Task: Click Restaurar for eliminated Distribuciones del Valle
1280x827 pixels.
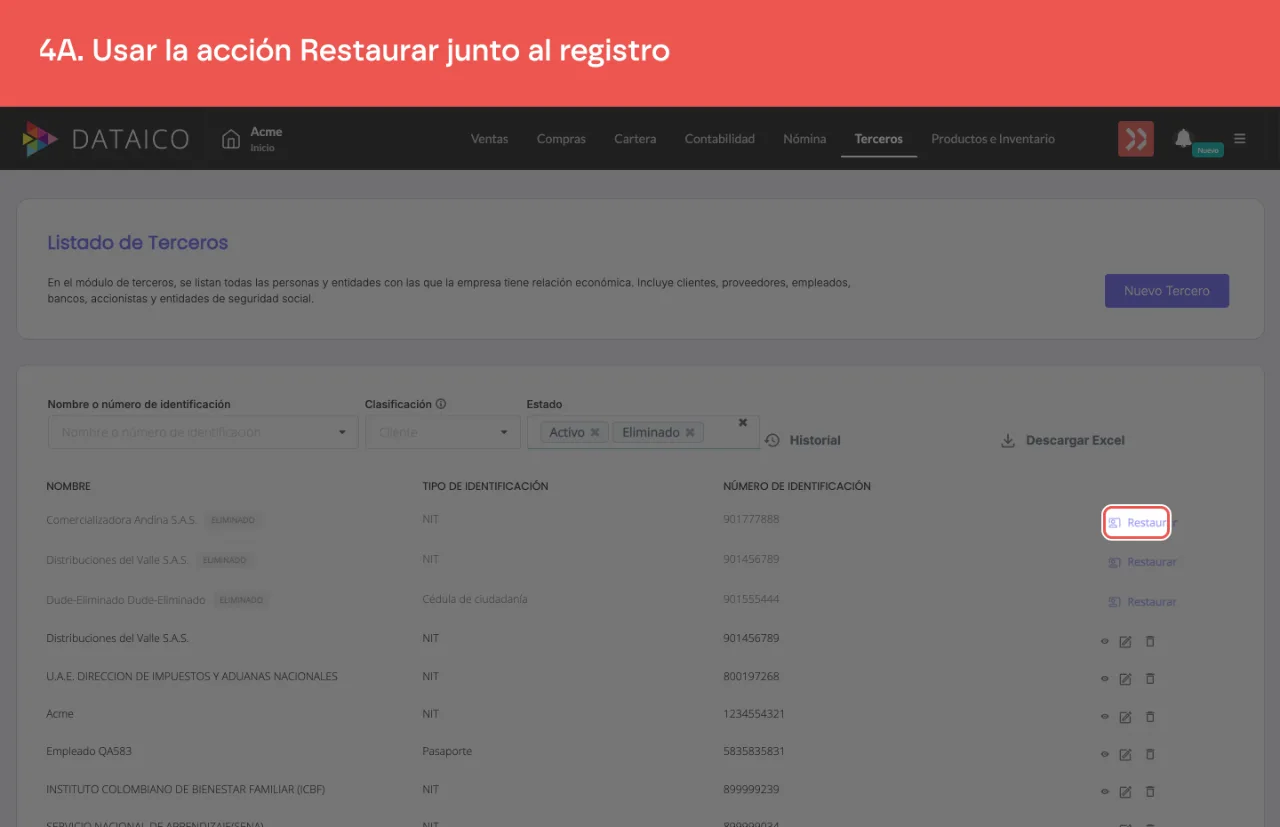Action: [1142, 562]
